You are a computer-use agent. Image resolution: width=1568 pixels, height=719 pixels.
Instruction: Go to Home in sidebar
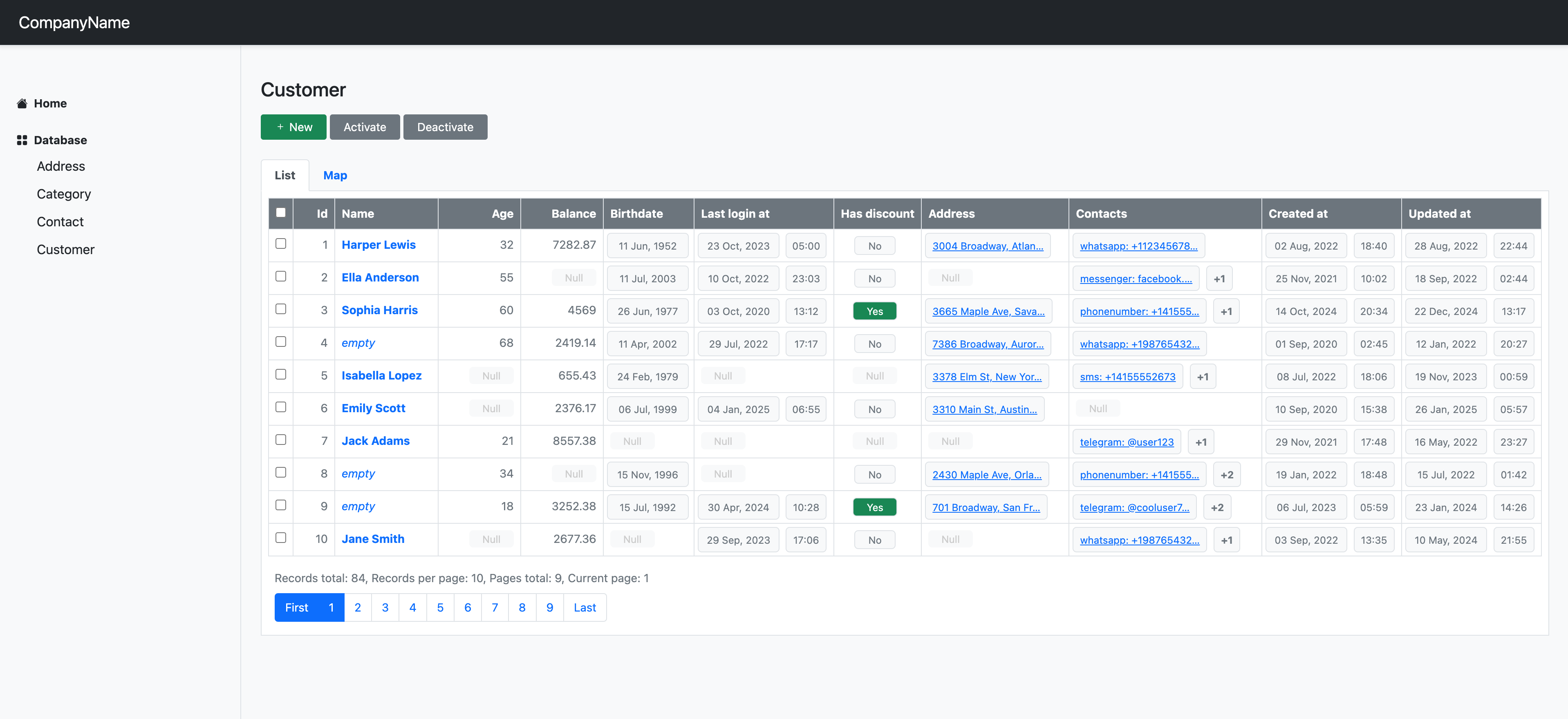tap(50, 103)
